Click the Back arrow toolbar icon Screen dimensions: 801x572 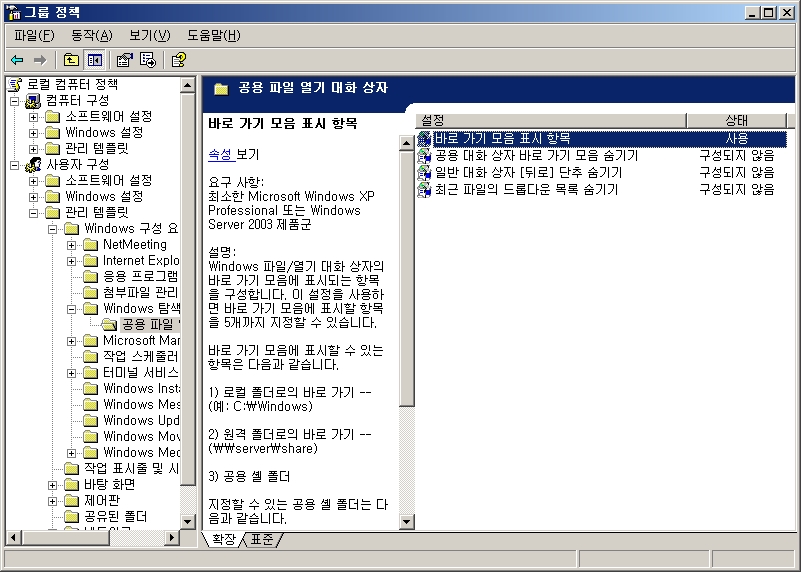pos(17,60)
